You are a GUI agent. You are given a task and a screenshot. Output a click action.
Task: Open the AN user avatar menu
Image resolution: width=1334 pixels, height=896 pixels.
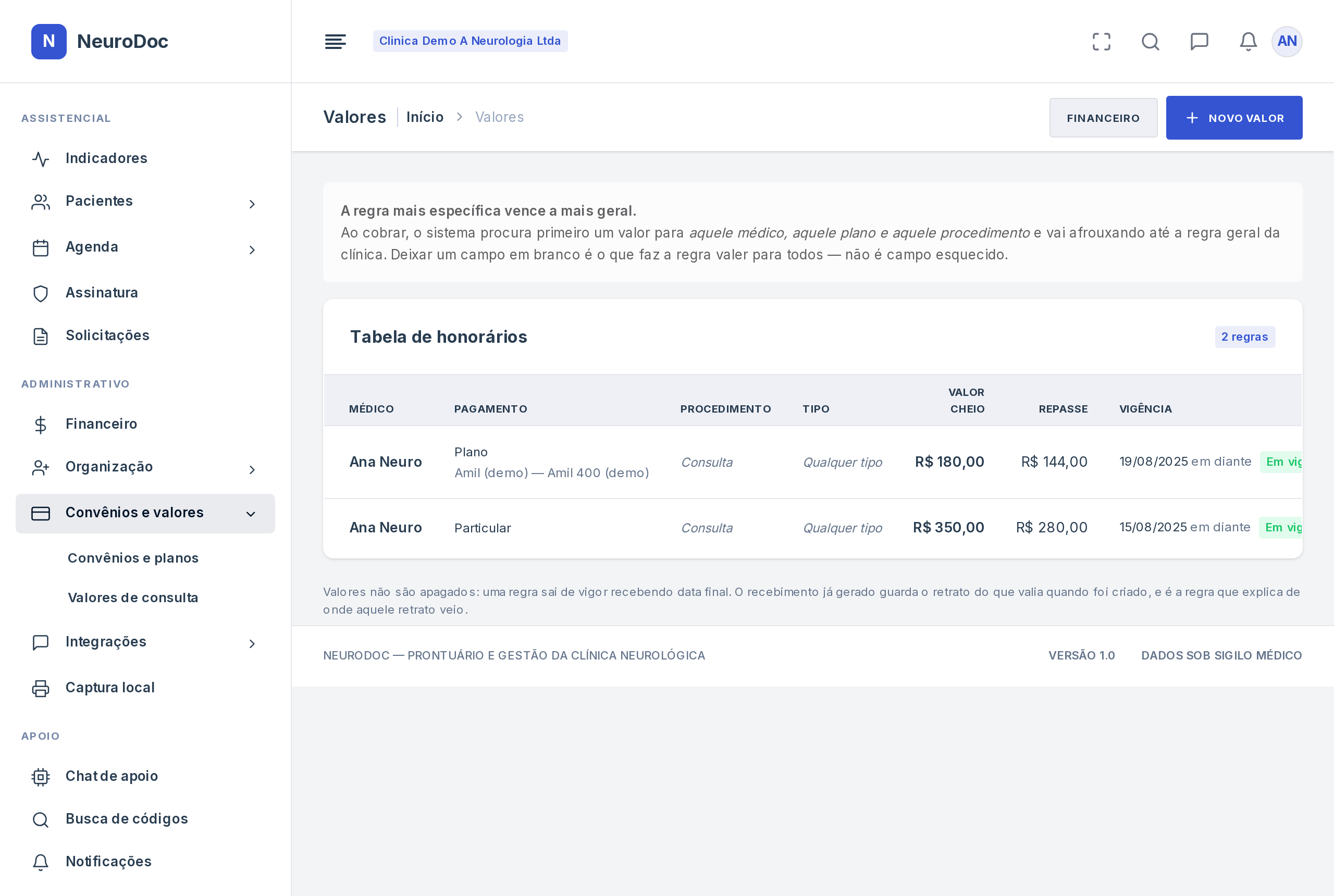(x=1287, y=41)
